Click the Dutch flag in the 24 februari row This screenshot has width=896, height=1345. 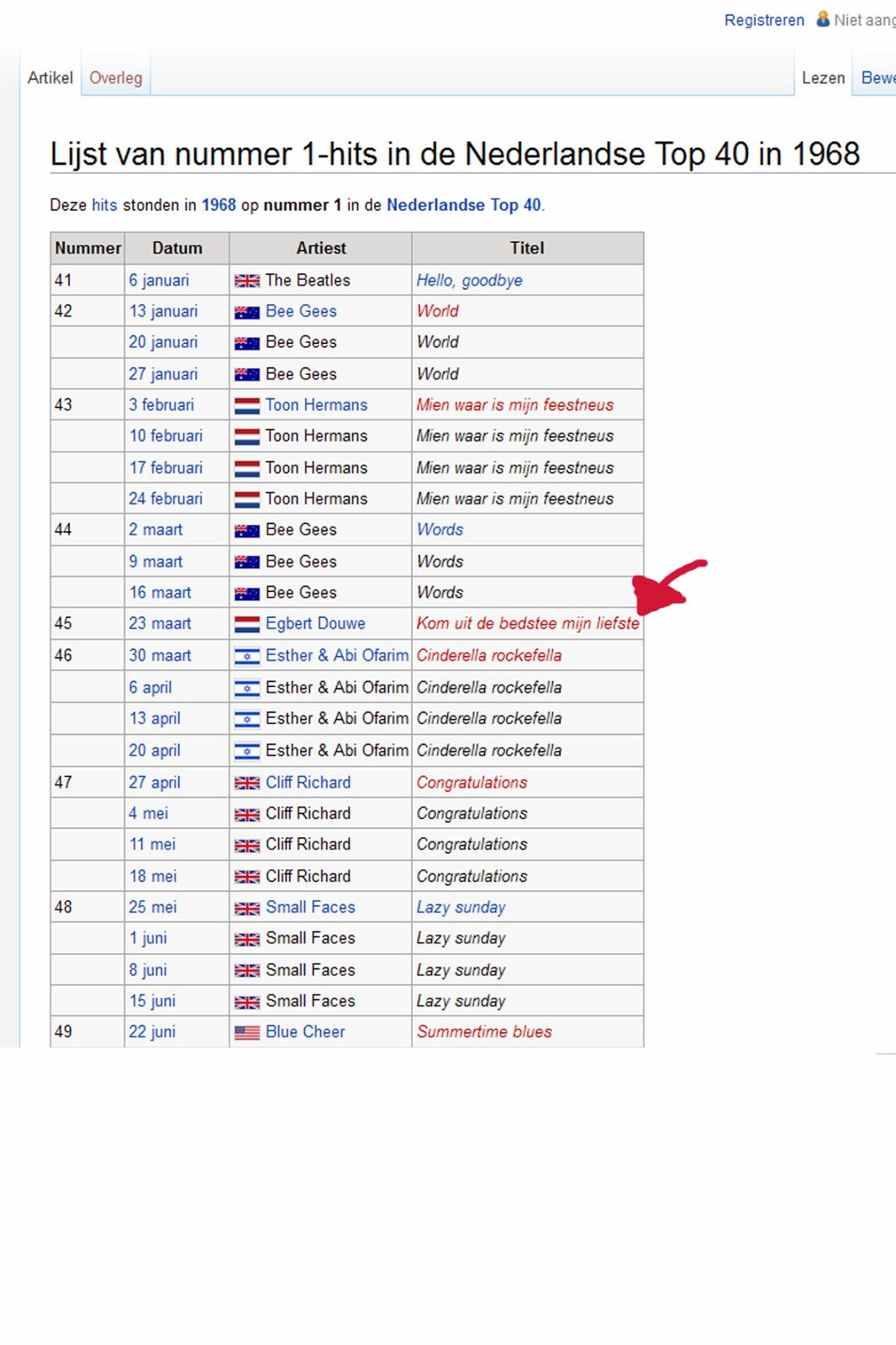point(247,499)
